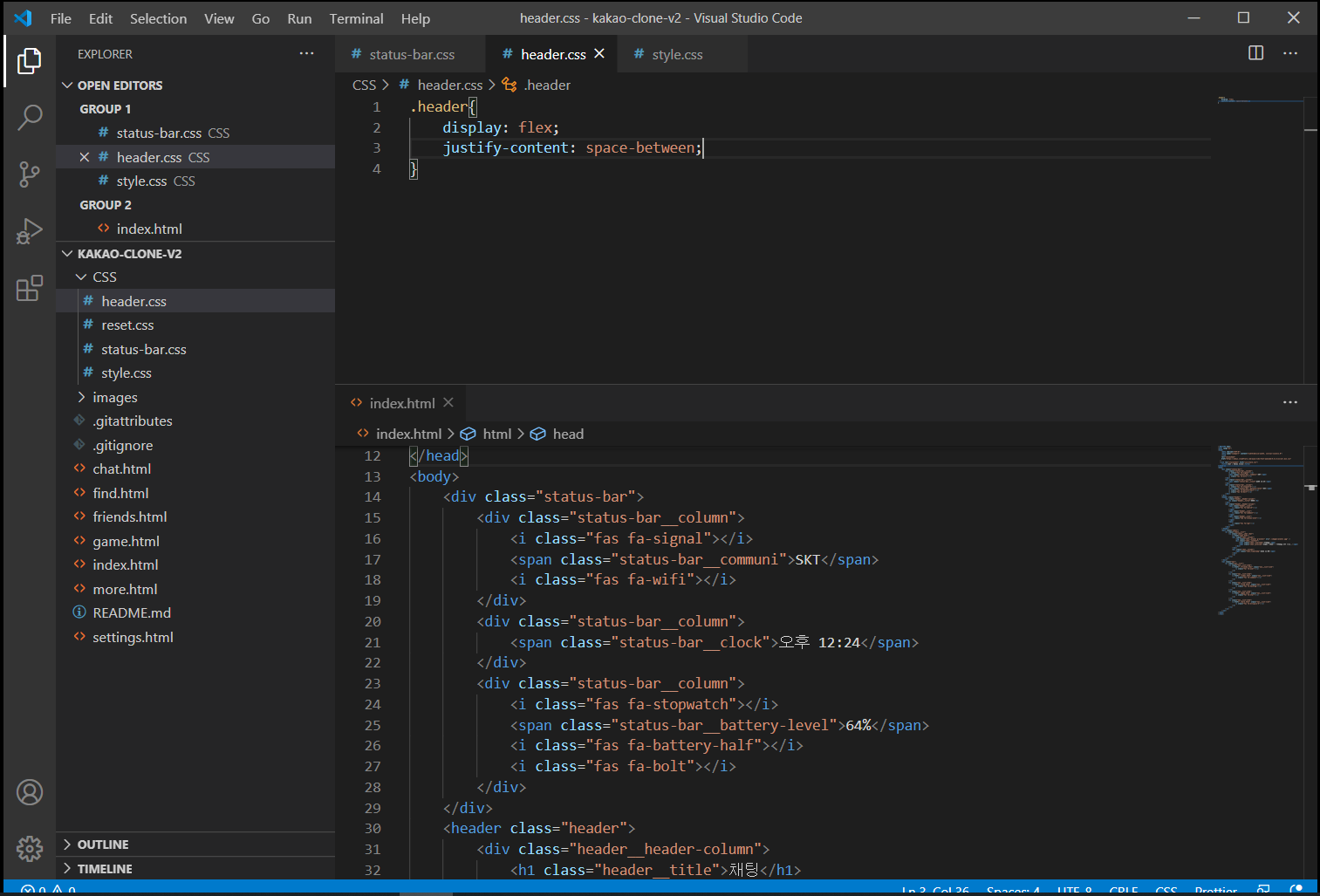Viewport: 1320px width, 896px height.
Task: Open the Extensions view
Action: [29, 288]
